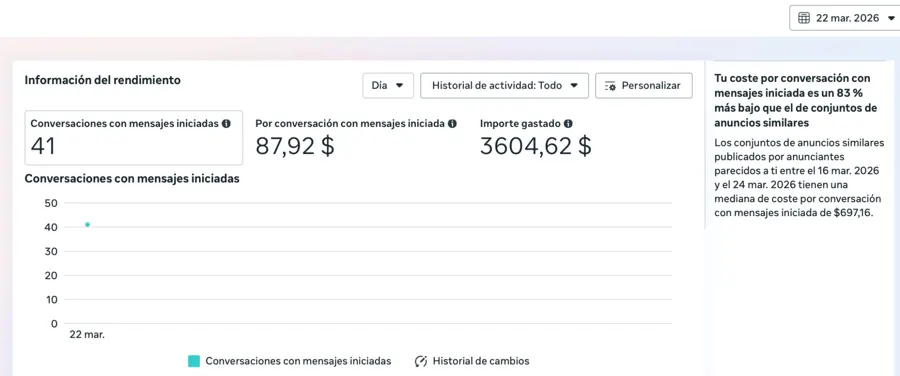Click the 22 mar. axis label

(87, 334)
